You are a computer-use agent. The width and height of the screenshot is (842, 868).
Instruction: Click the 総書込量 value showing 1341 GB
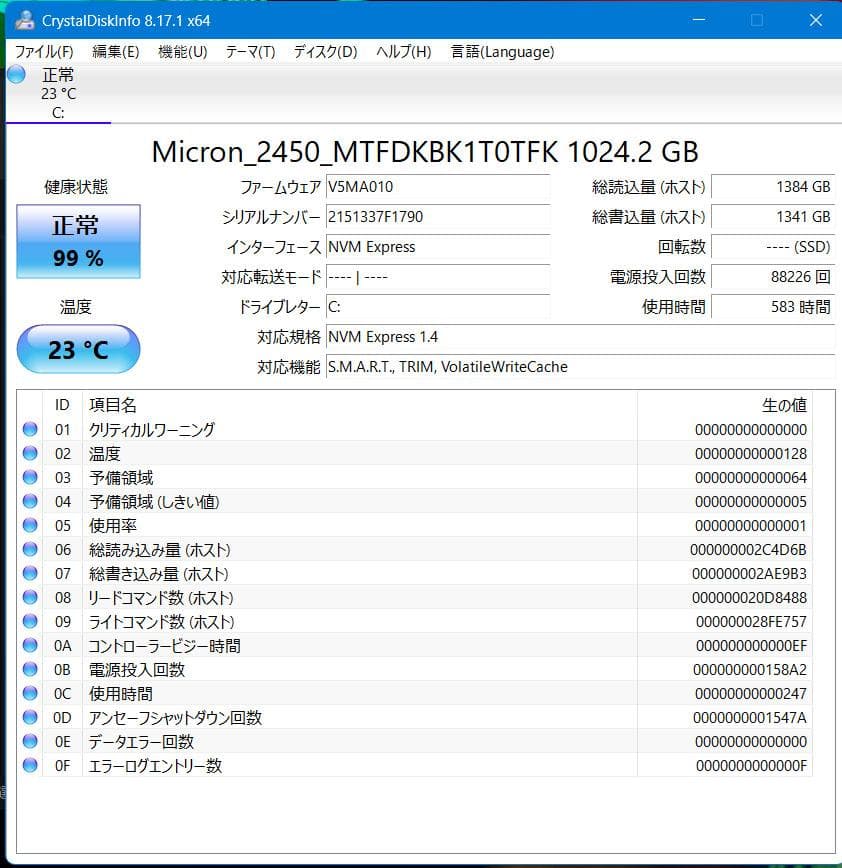pos(775,217)
